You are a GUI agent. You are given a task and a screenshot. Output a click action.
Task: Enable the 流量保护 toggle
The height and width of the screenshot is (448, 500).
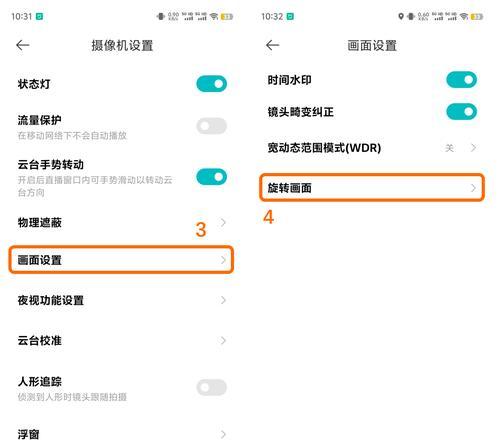[x=212, y=126]
